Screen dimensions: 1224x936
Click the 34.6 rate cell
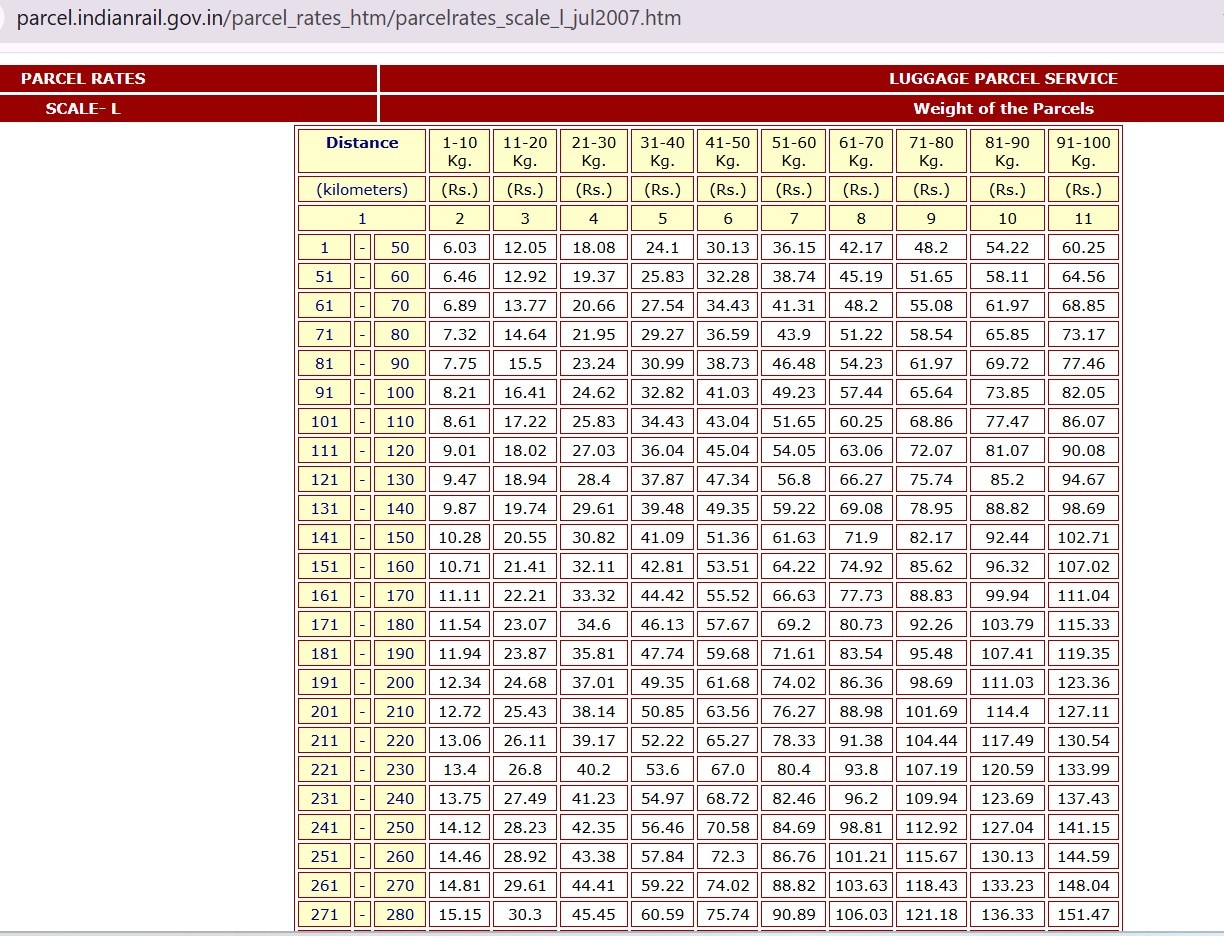pos(594,624)
